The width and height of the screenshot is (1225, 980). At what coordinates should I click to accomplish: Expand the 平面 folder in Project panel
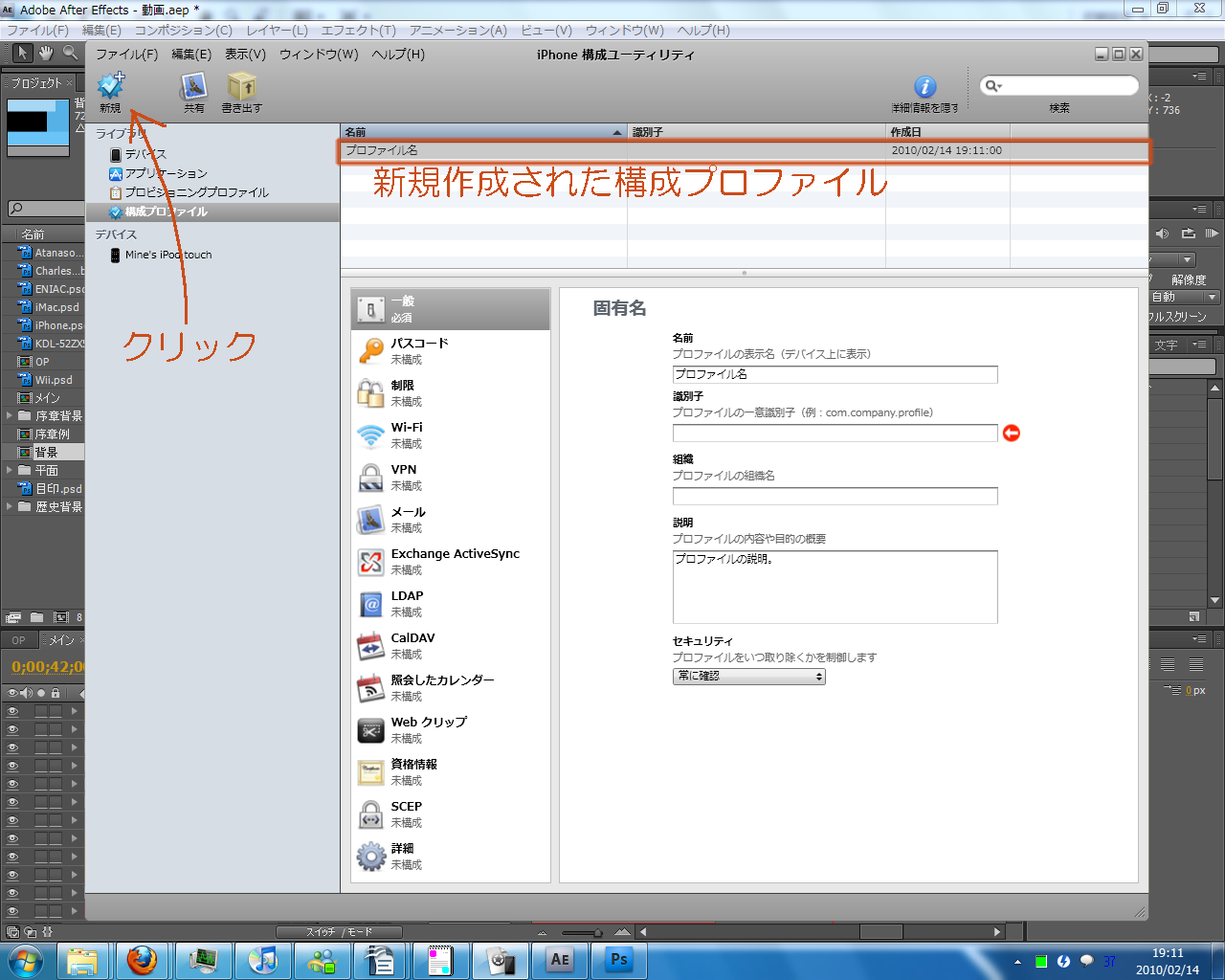click(x=10, y=470)
